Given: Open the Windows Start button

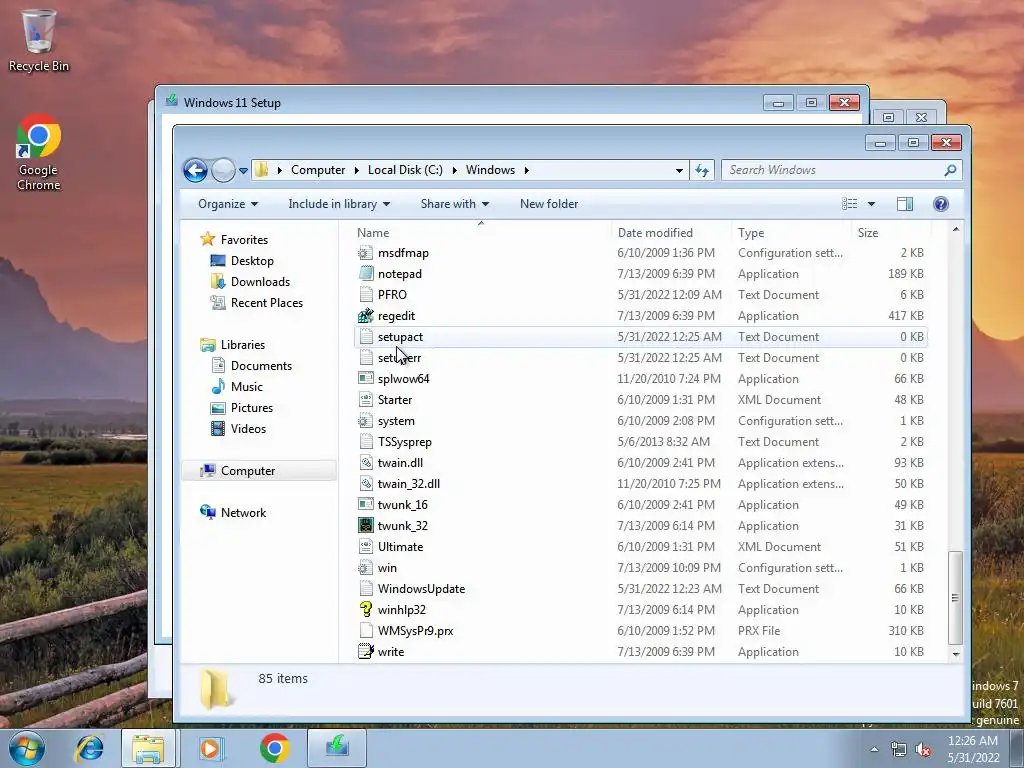Looking at the screenshot, I should (x=27, y=748).
